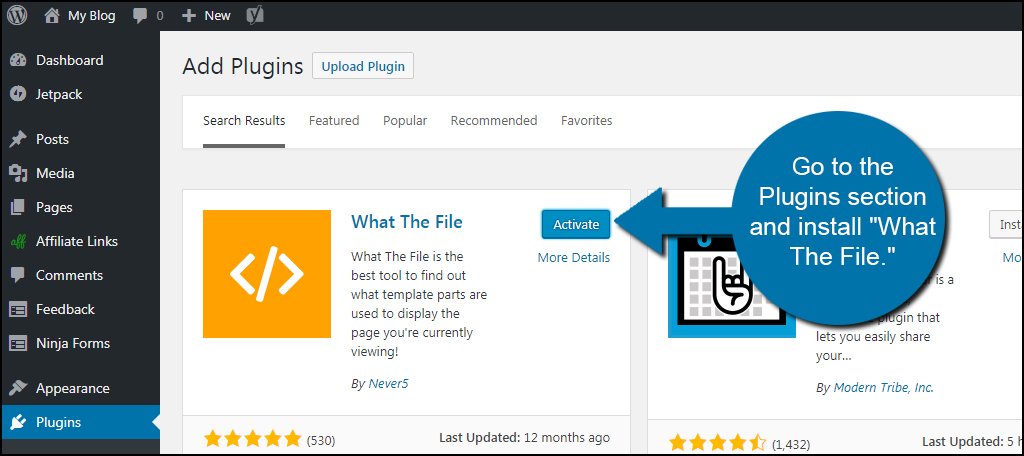Click the Ninja Forms sidebar icon
This screenshot has width=1024, height=456.
coord(18,343)
